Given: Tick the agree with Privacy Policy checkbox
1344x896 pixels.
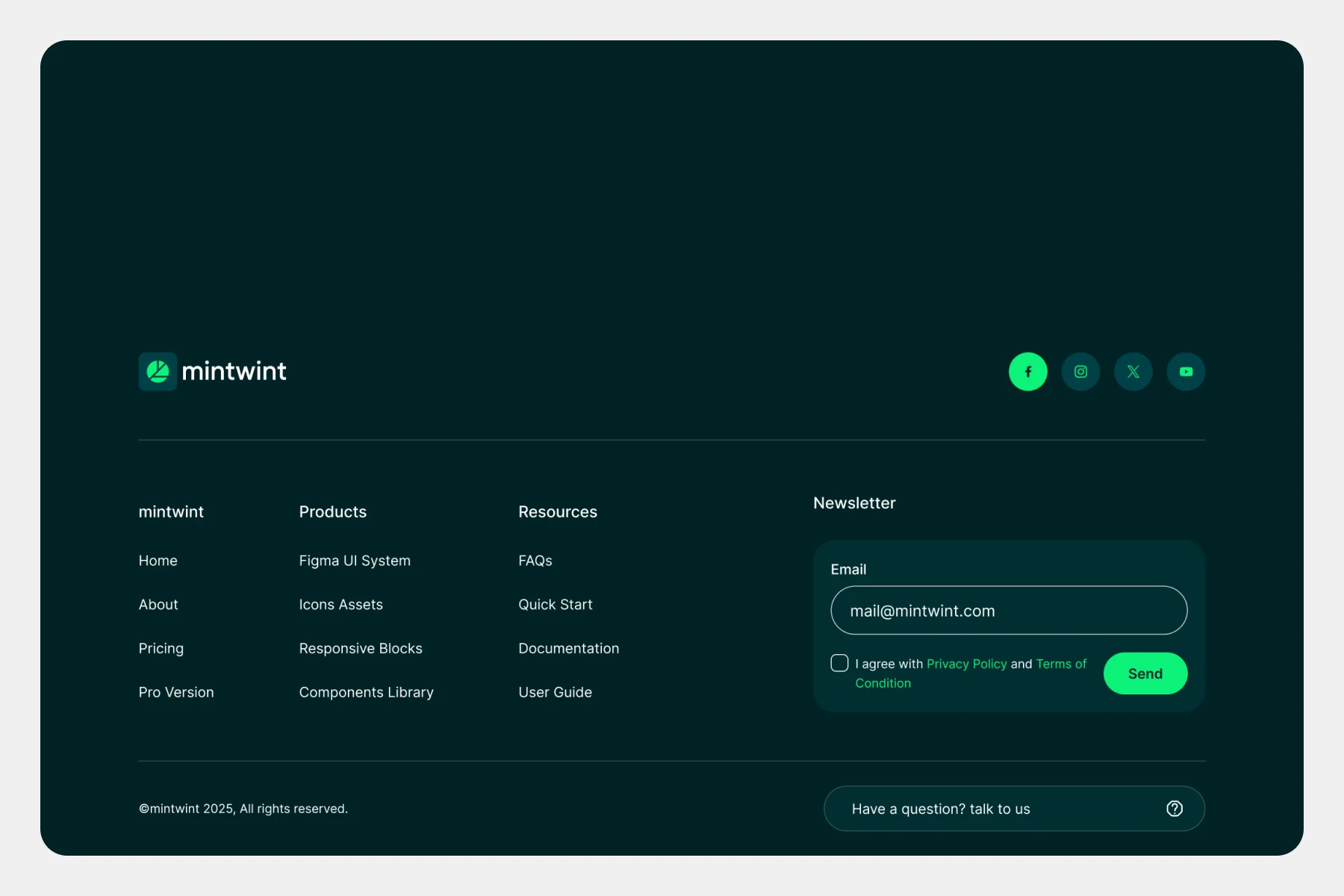Looking at the screenshot, I should click(x=839, y=663).
